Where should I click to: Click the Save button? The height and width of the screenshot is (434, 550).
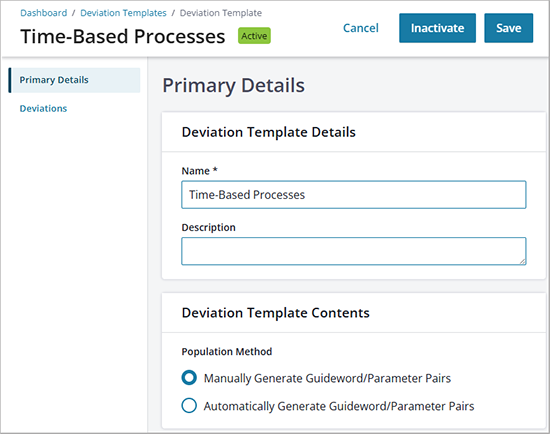tap(508, 28)
